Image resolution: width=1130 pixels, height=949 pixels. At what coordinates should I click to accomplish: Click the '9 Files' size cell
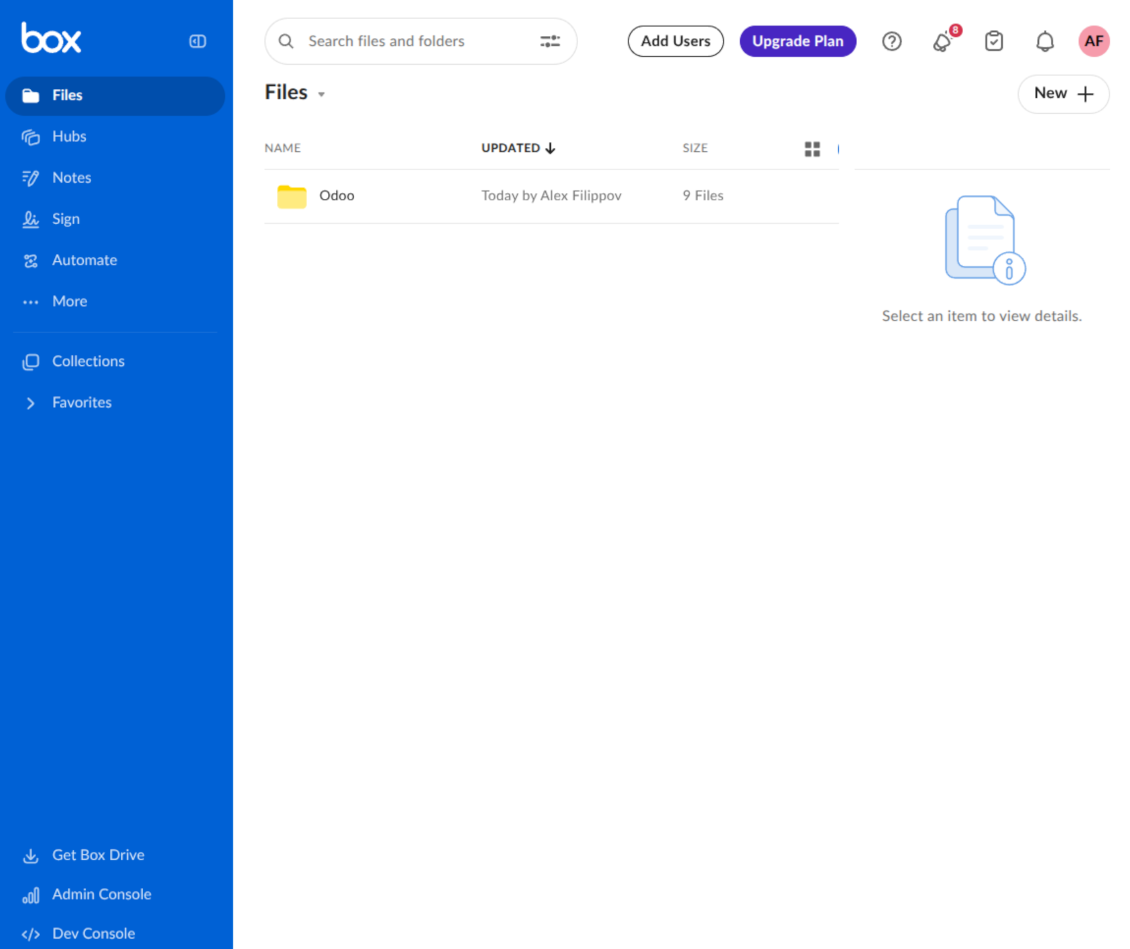(x=703, y=196)
